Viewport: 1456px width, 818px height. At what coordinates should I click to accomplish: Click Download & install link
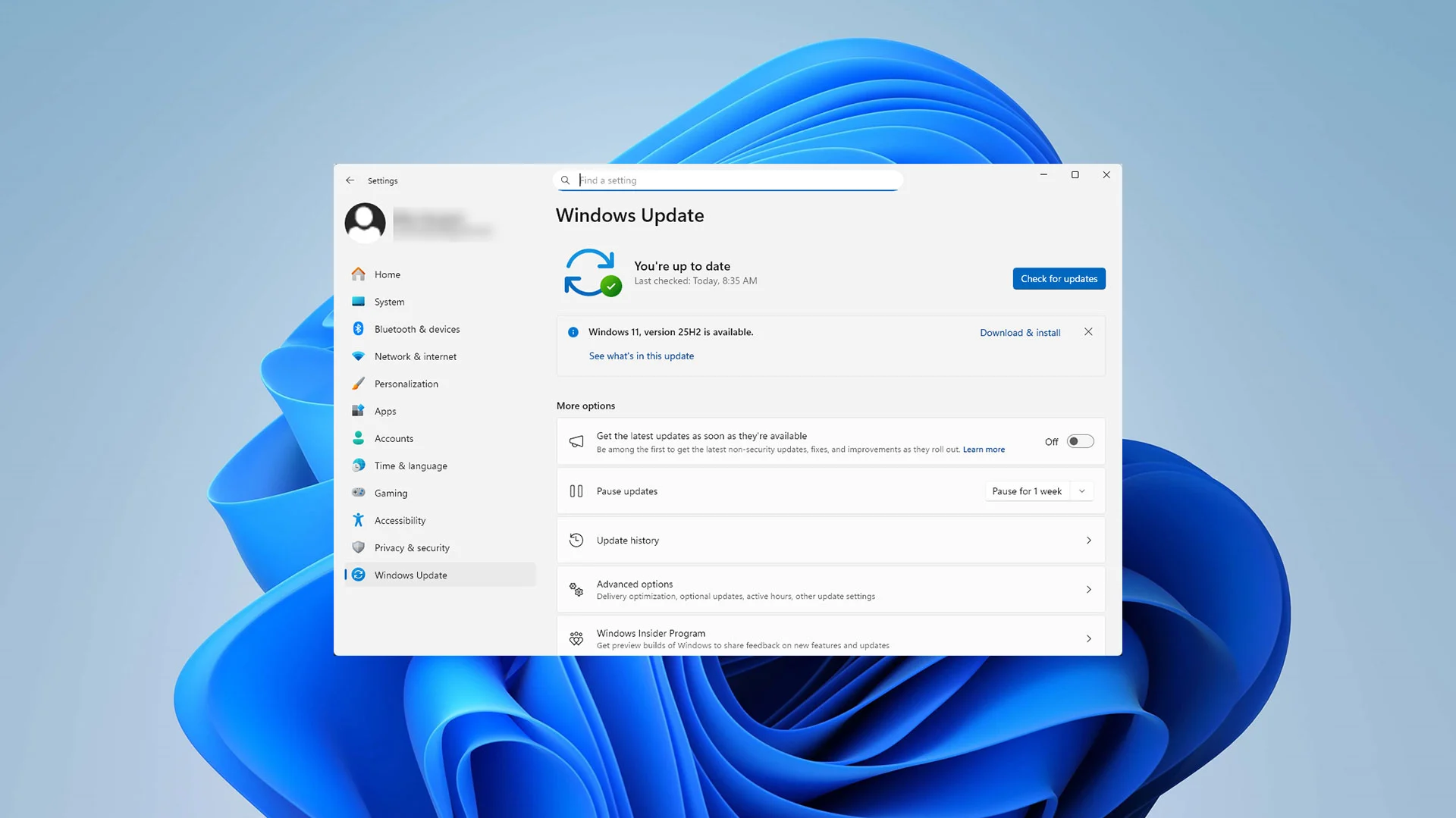click(1020, 333)
